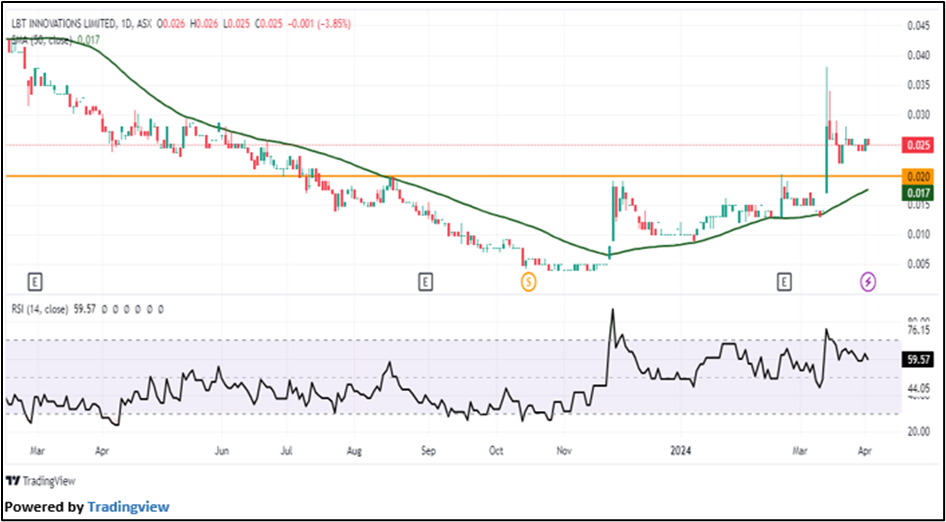Click the black 59.57 RSI value label
946x522 pixels.
pos(917,361)
